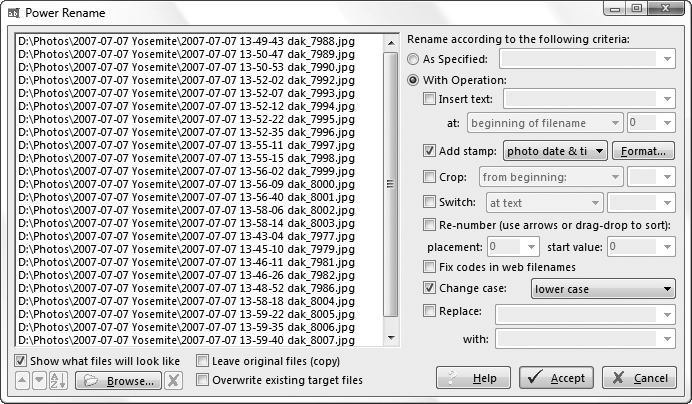Viewport: 692px width, 404px height.
Task: Select file dak_7977.jpg in the list
Action: 187,236
